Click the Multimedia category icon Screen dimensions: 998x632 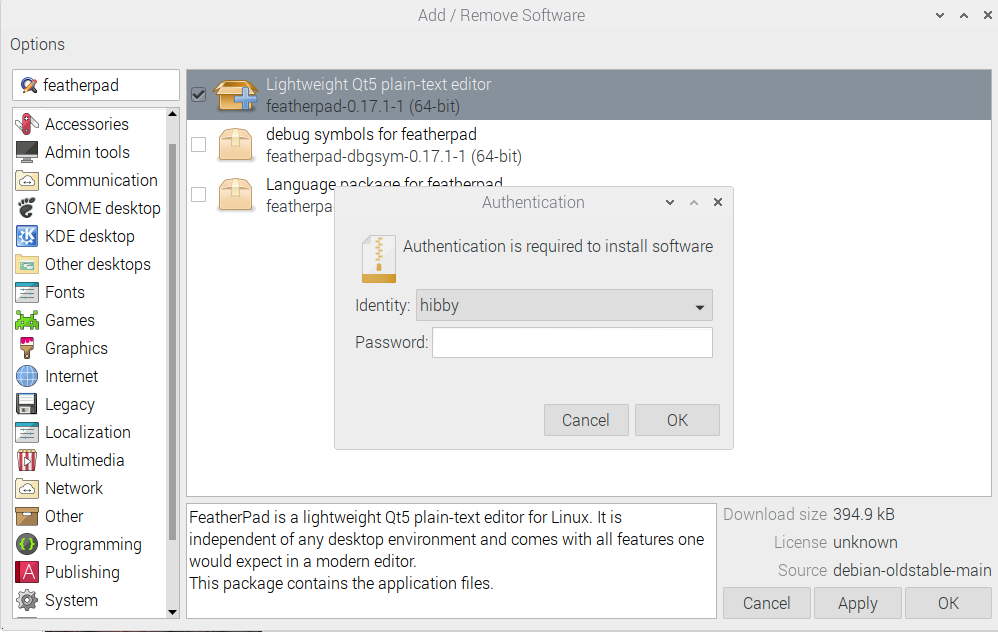coord(27,460)
